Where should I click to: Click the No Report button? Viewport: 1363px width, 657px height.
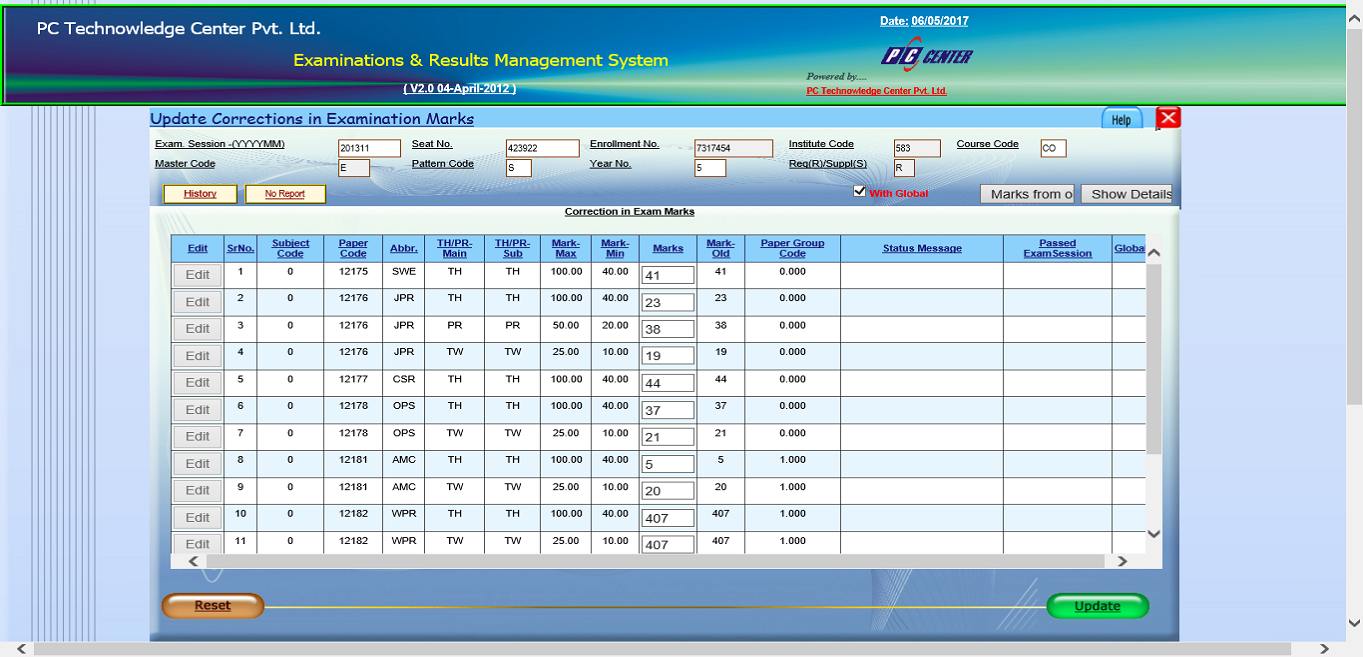click(285, 194)
